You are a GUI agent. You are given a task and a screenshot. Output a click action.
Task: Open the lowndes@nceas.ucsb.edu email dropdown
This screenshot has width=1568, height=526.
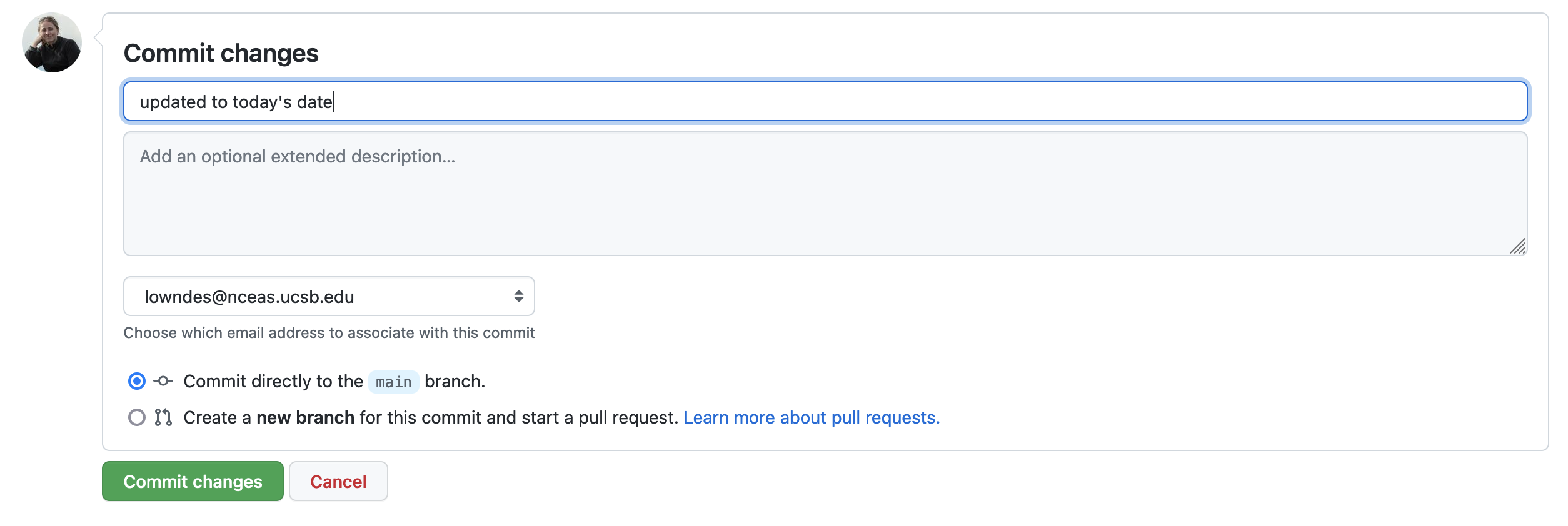pyautogui.click(x=328, y=296)
